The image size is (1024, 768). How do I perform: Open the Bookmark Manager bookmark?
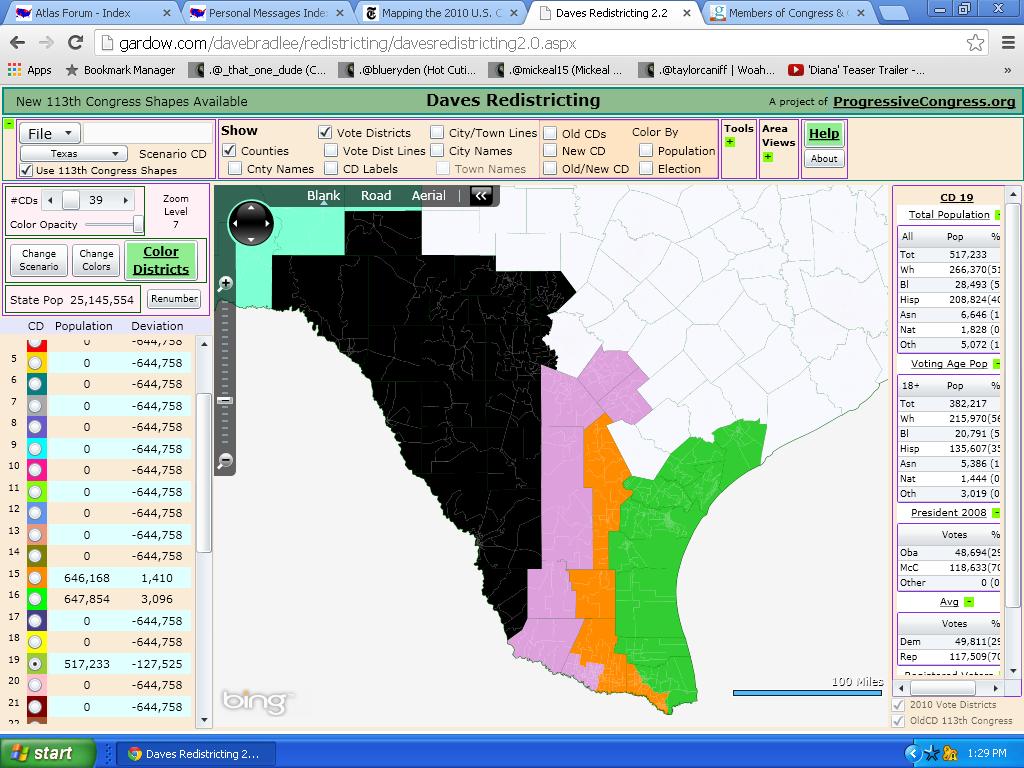120,70
